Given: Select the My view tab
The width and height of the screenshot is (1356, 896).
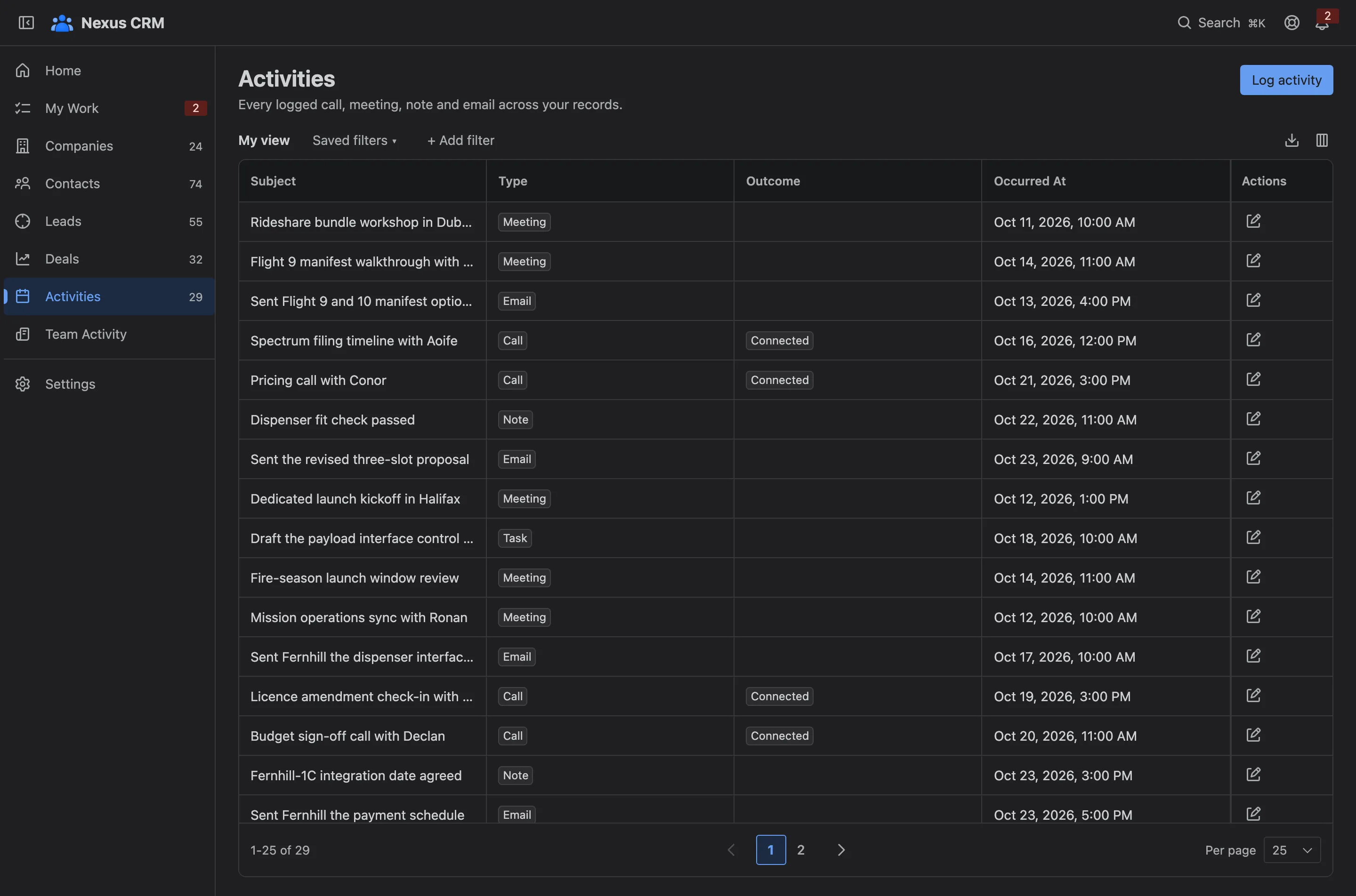Looking at the screenshot, I should click(x=264, y=140).
